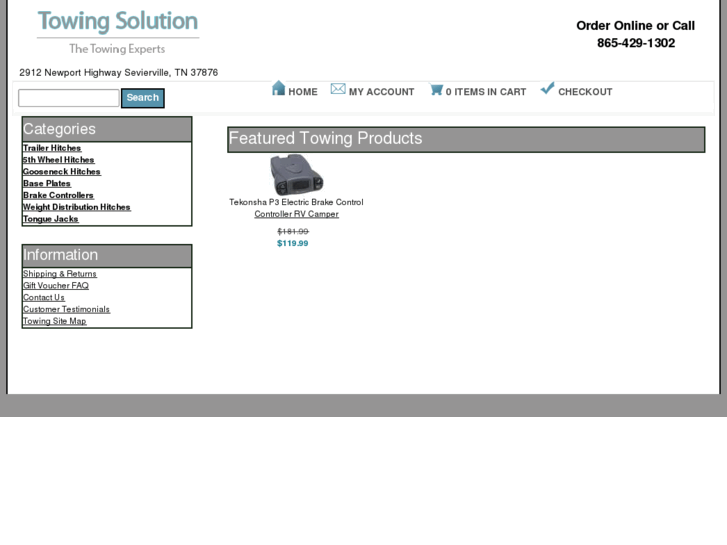Open MY ACCOUNT menu link
Image resolution: width=727 pixels, height=545 pixels.
382,92
